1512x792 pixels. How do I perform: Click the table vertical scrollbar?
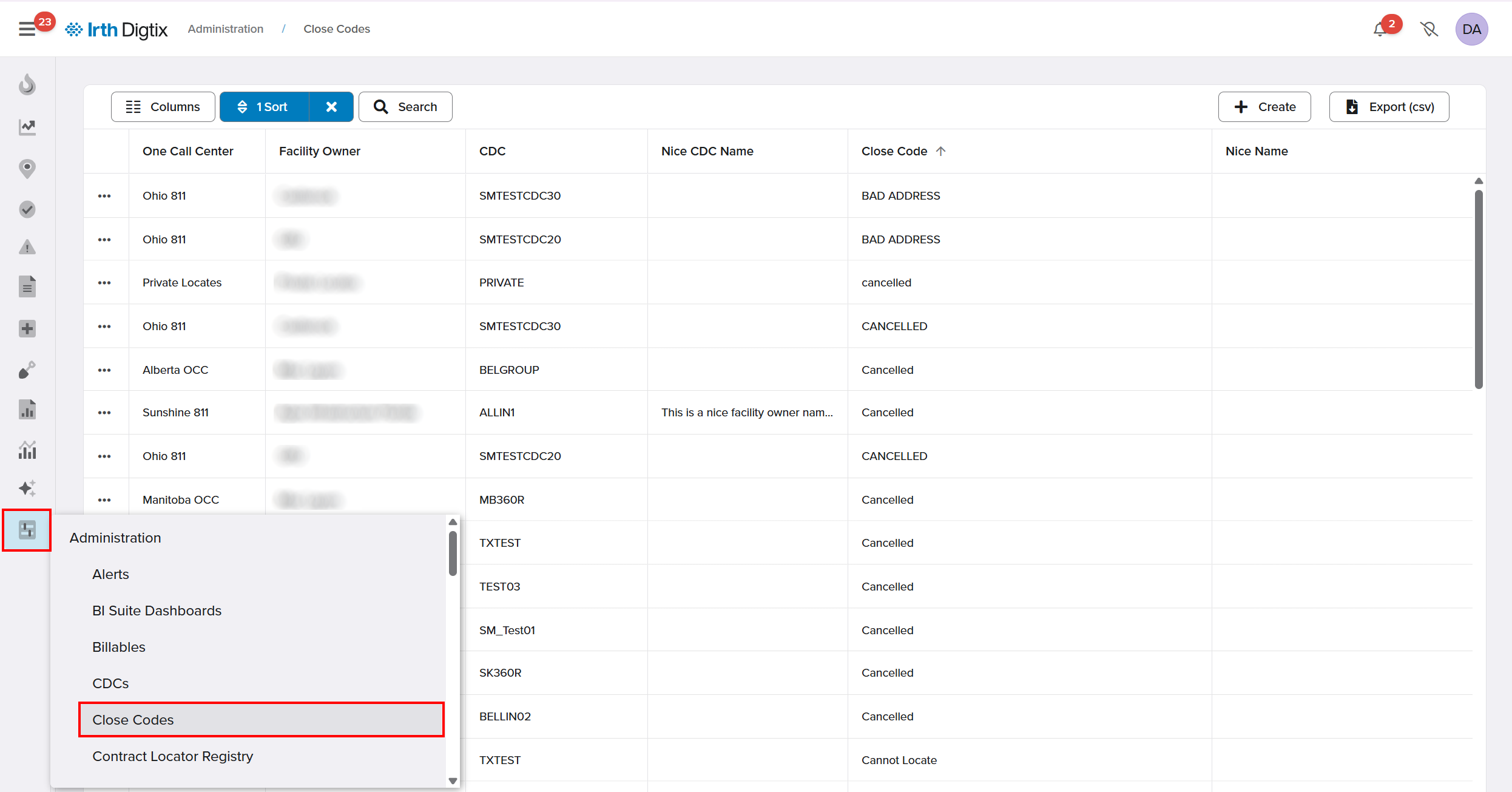pos(1479,289)
